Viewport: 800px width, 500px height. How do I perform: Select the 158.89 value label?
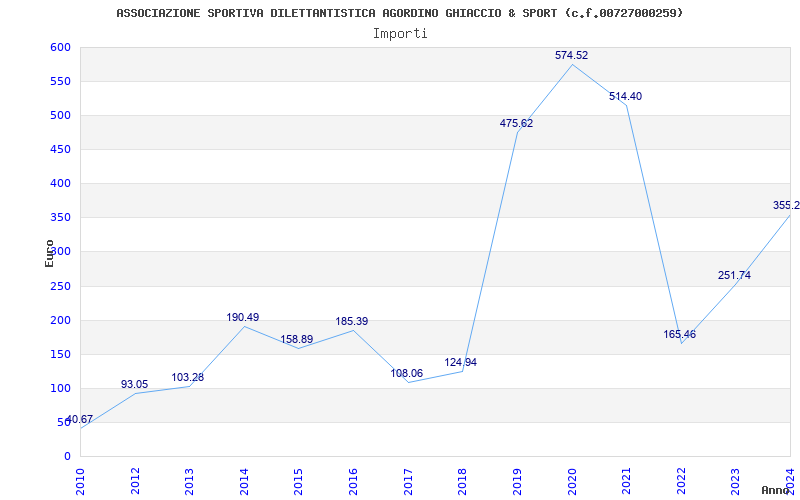[x=296, y=339]
